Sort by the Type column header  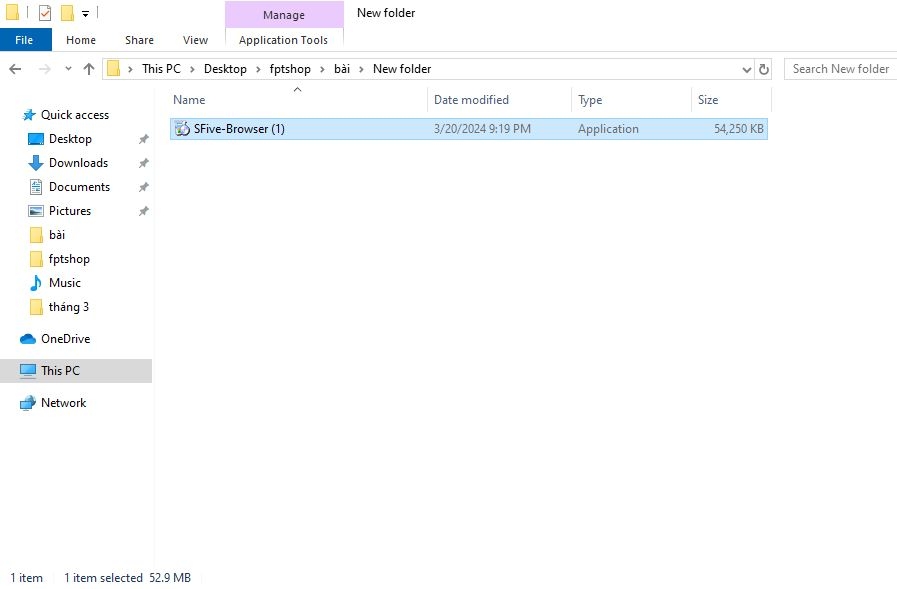pos(631,100)
